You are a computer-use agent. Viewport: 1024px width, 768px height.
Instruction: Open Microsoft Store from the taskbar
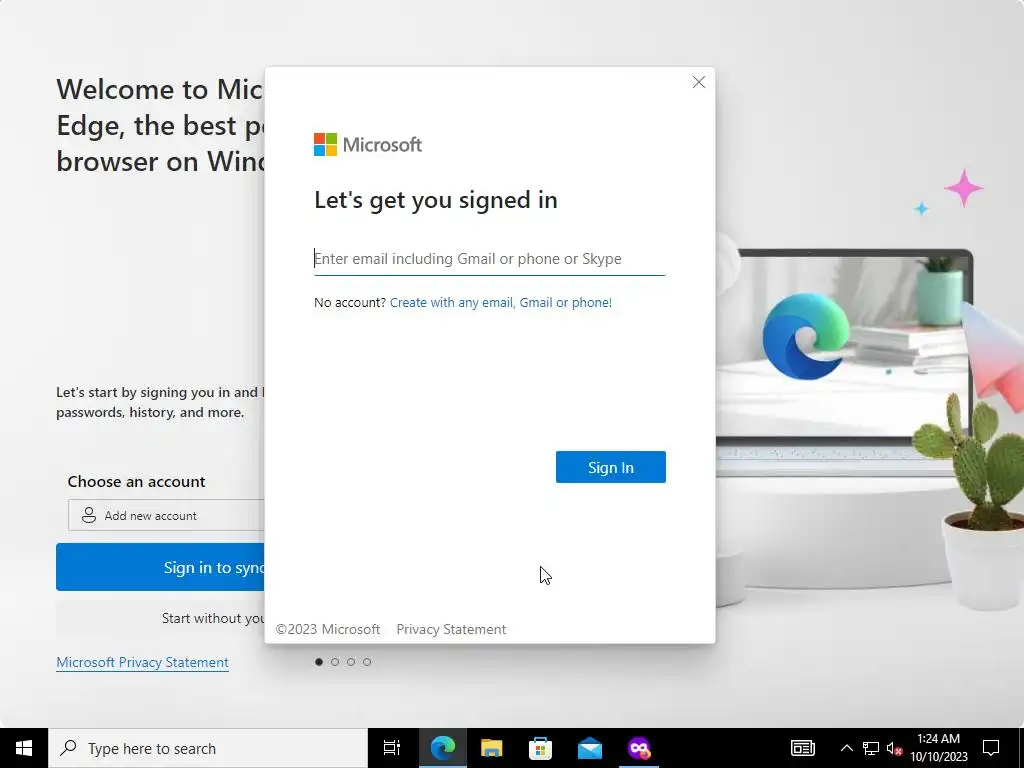tap(540, 748)
